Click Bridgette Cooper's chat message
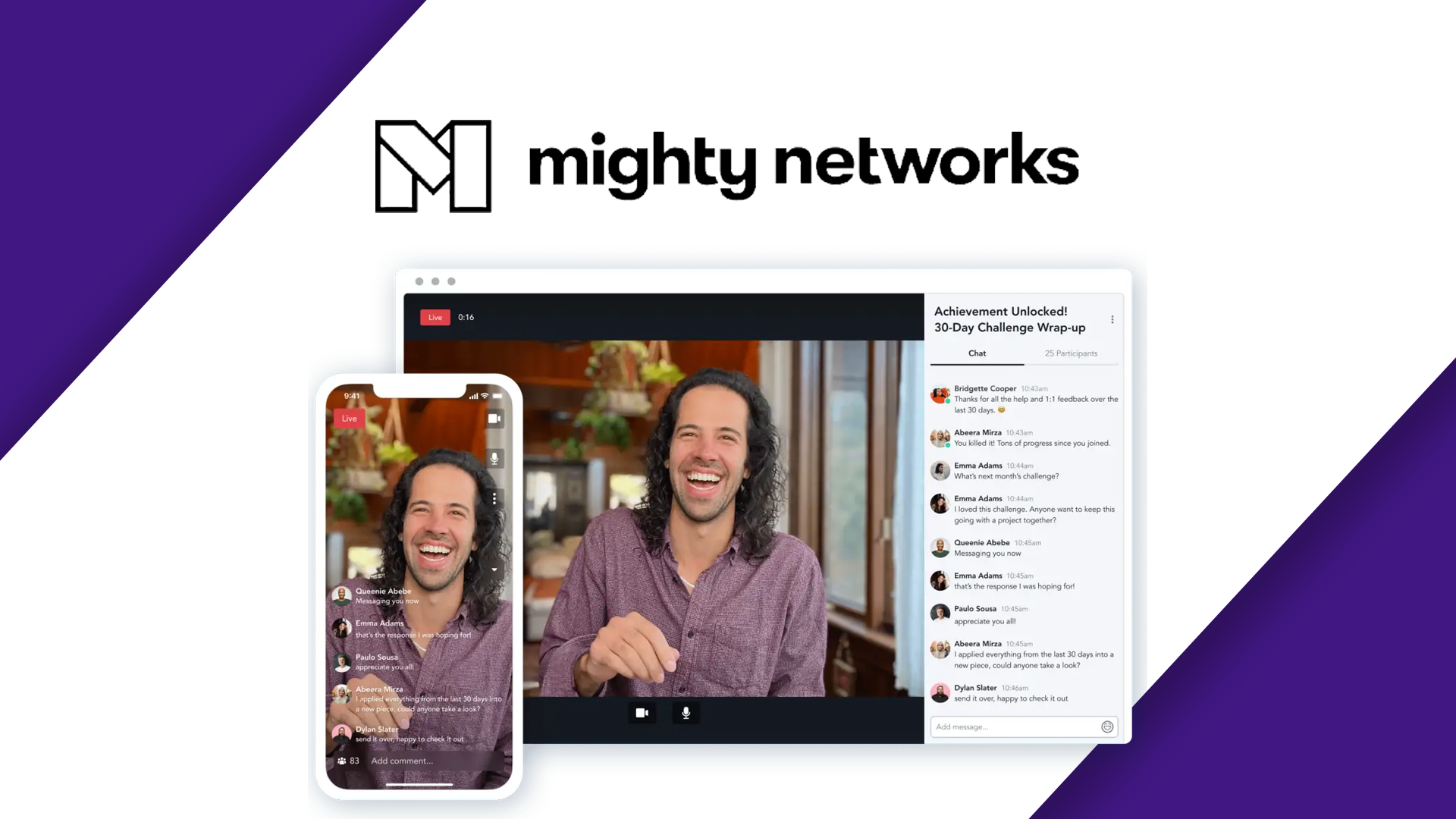This screenshot has width=1456, height=819. coord(1027,400)
